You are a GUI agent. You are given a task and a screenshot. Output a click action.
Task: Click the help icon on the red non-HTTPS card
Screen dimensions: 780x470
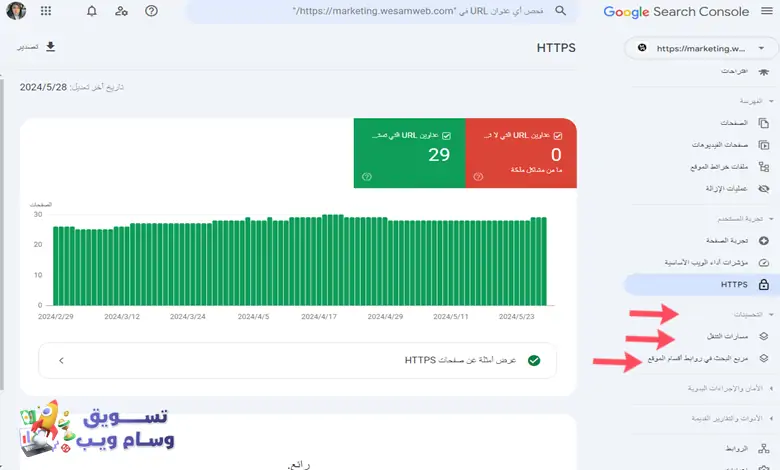click(x=478, y=177)
